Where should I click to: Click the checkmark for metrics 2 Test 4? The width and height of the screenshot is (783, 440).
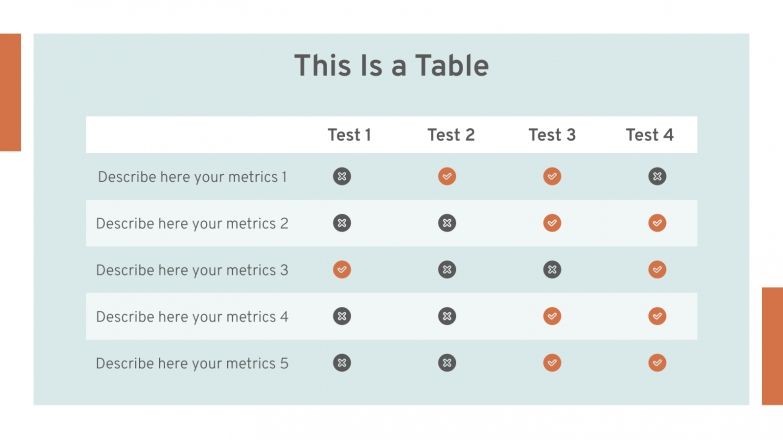(x=657, y=223)
